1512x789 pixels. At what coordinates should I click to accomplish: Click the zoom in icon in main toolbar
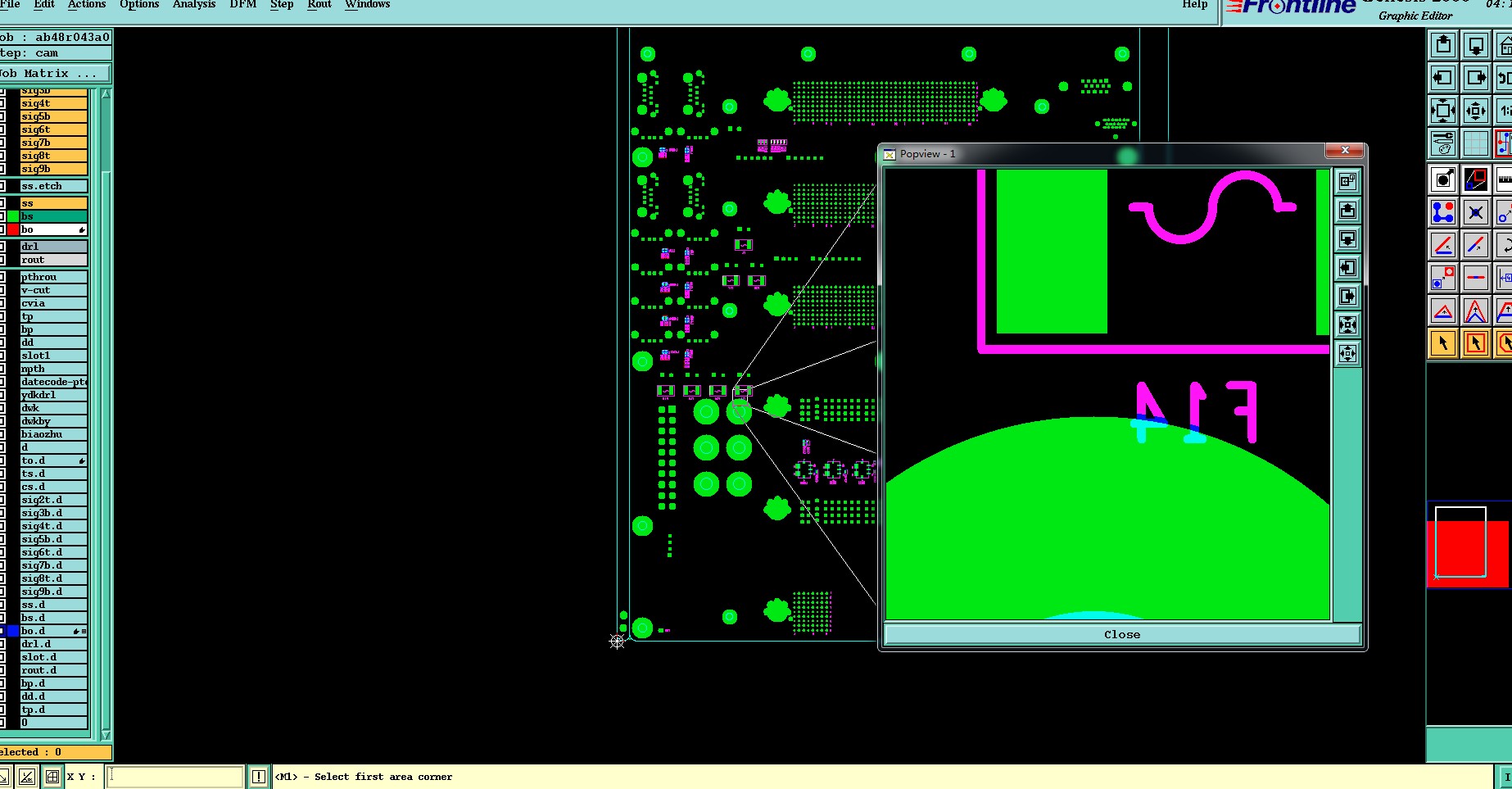[x=1443, y=110]
